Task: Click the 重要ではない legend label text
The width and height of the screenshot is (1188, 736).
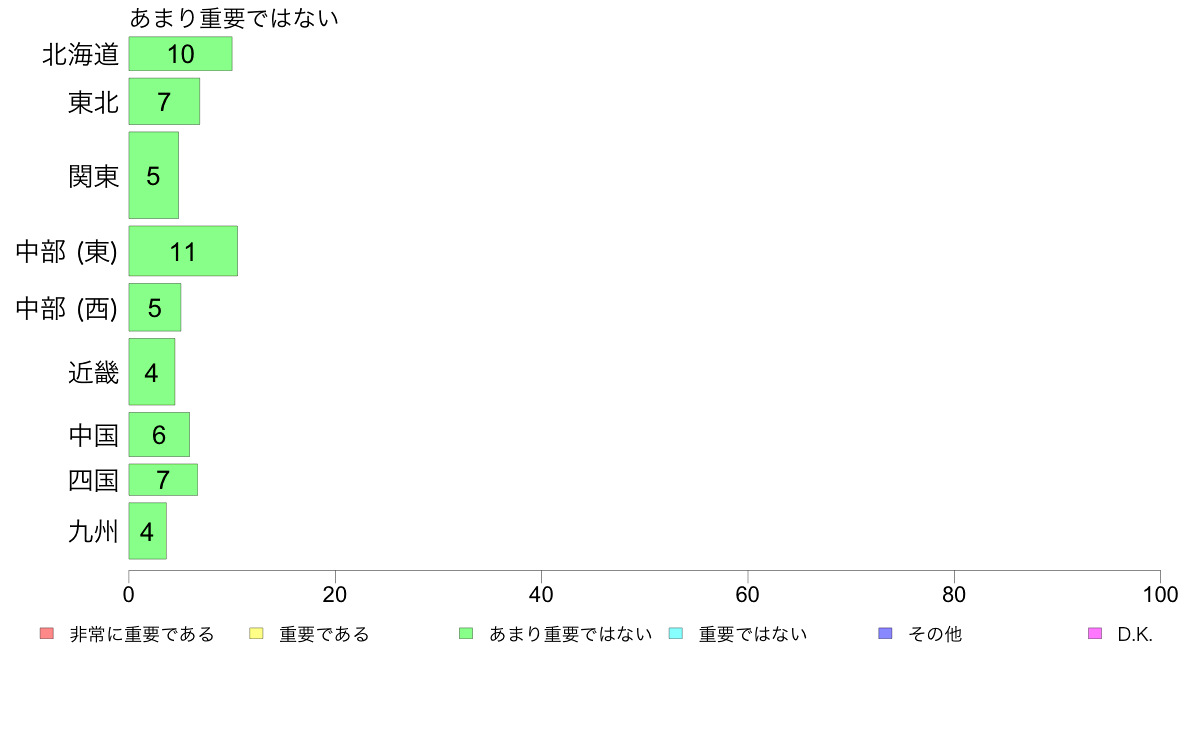Action: pyautogui.click(x=752, y=634)
